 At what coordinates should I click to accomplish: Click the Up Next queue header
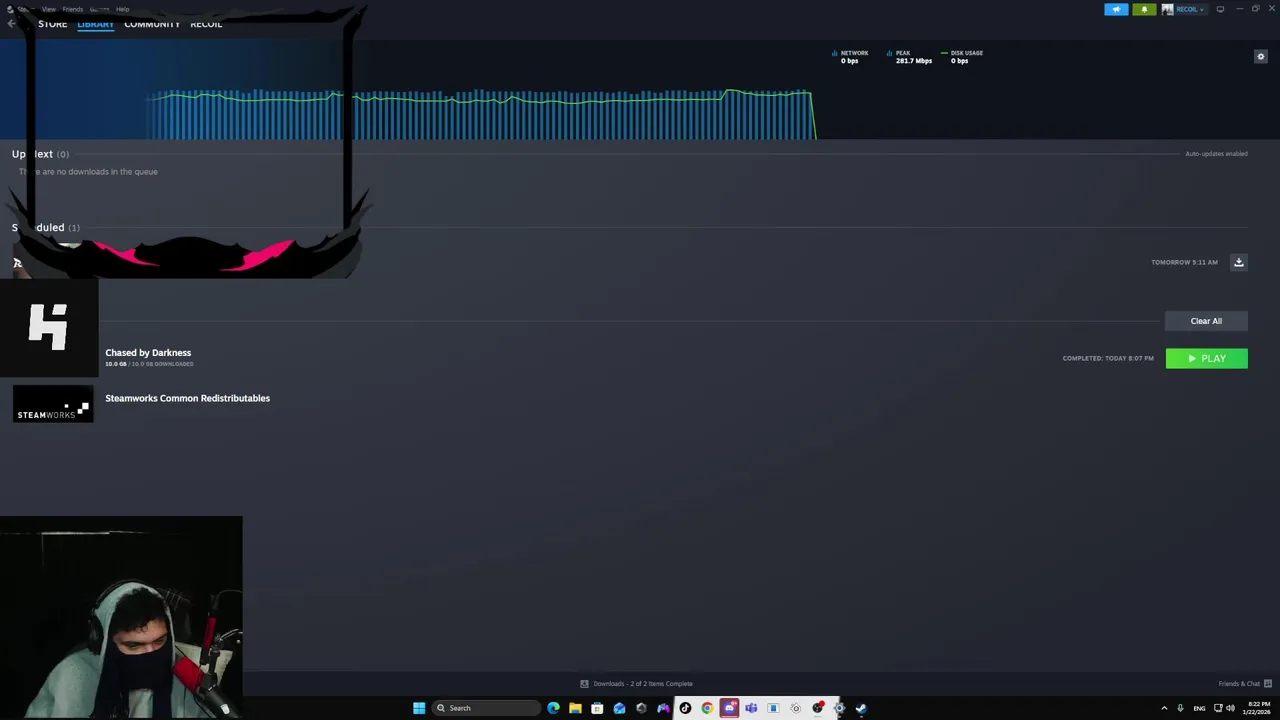tap(40, 154)
